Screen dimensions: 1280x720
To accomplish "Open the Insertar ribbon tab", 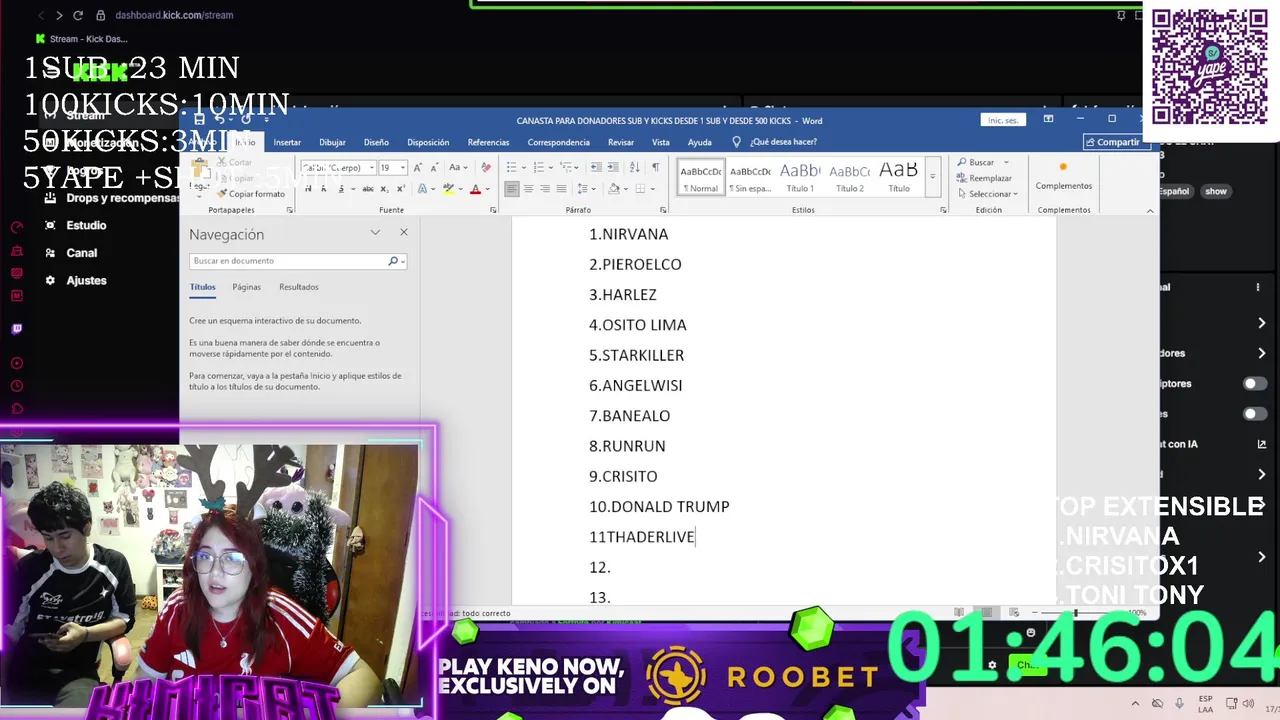I will 287,142.
